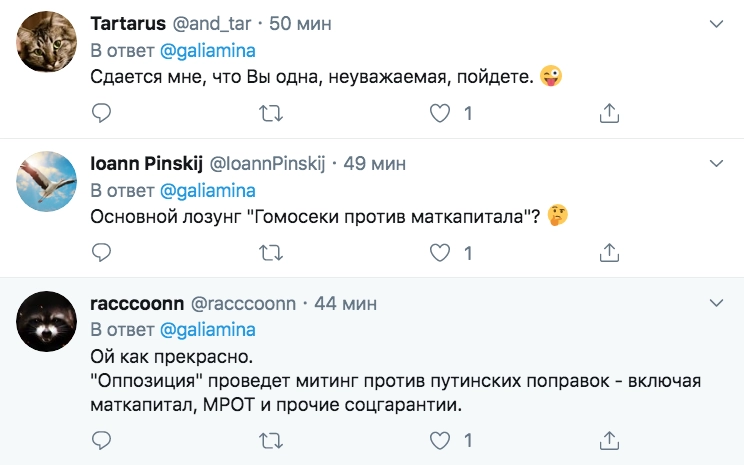The image size is (744, 465).
Task: Open the Tartarus tweet options chevron
Action: [x=716, y=23]
